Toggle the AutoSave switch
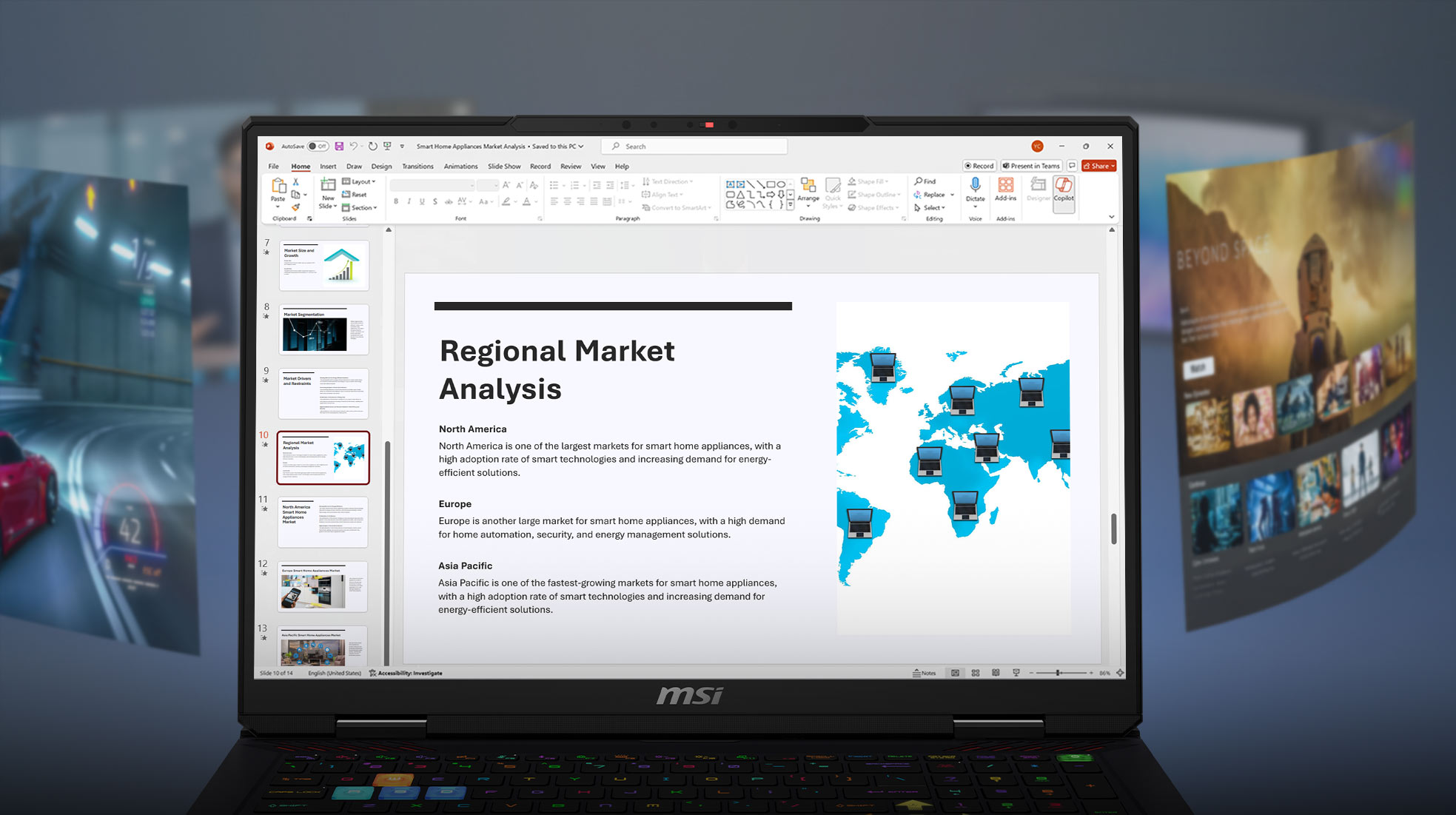Viewport: 1456px width, 815px height. (x=318, y=147)
